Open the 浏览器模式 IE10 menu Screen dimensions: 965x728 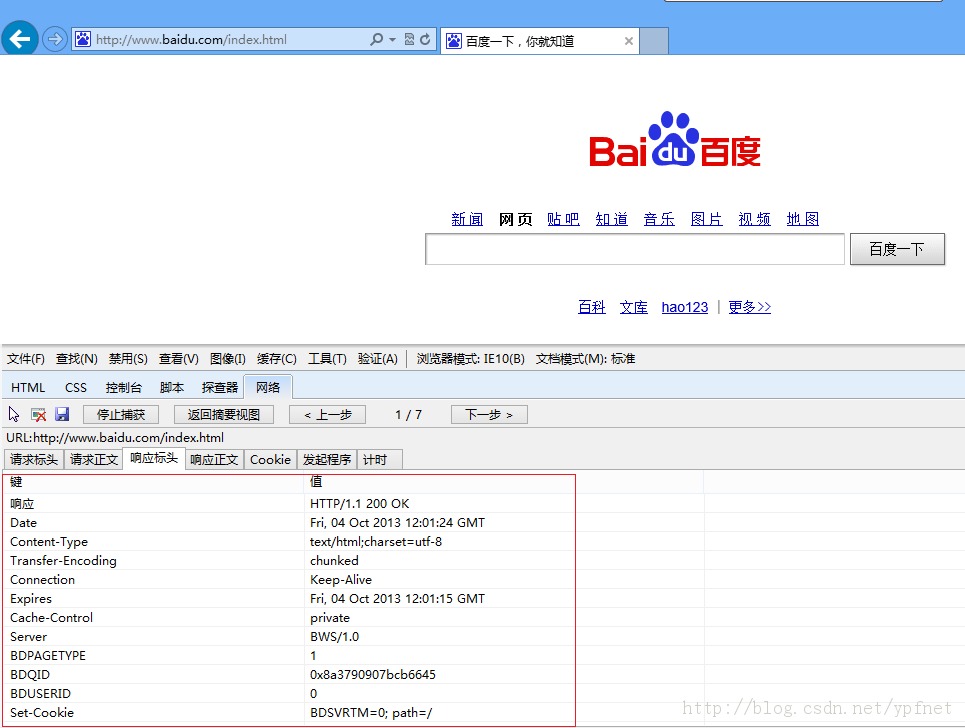pos(470,359)
